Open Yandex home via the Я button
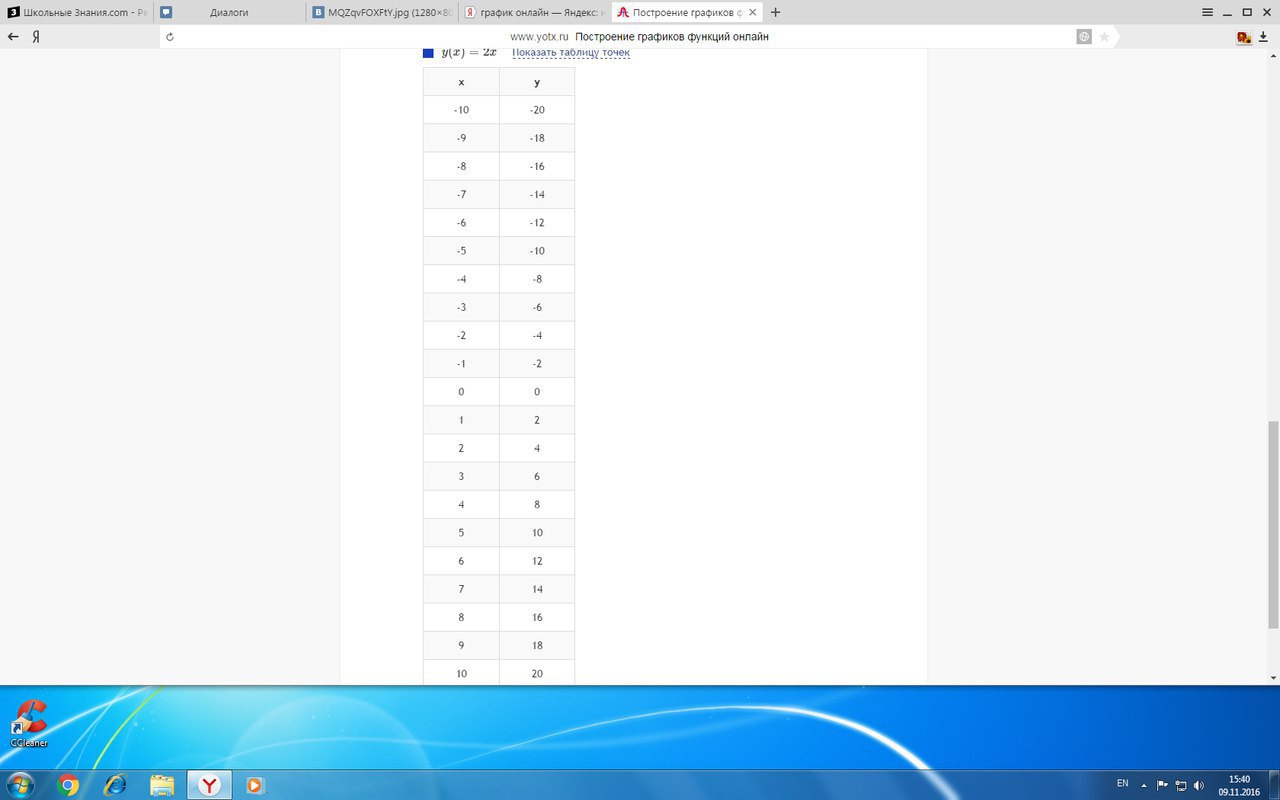The width and height of the screenshot is (1280, 800). click(x=36, y=36)
